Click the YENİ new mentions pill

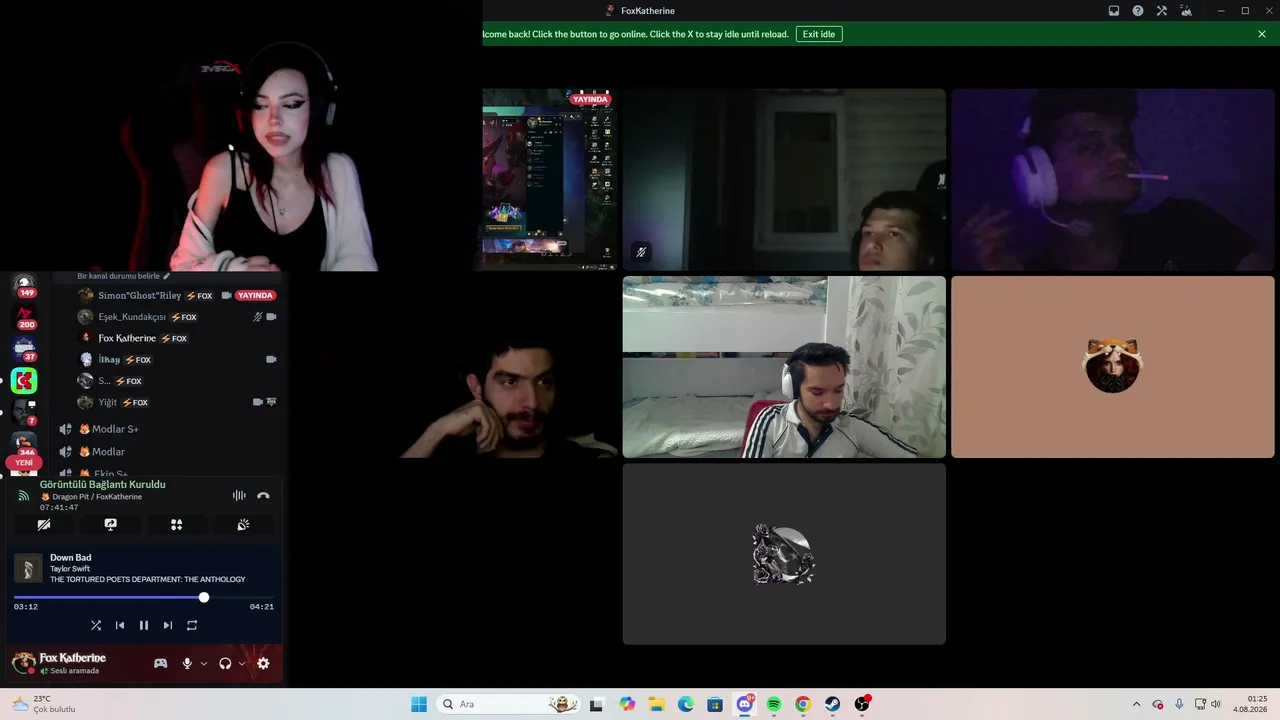[24, 463]
